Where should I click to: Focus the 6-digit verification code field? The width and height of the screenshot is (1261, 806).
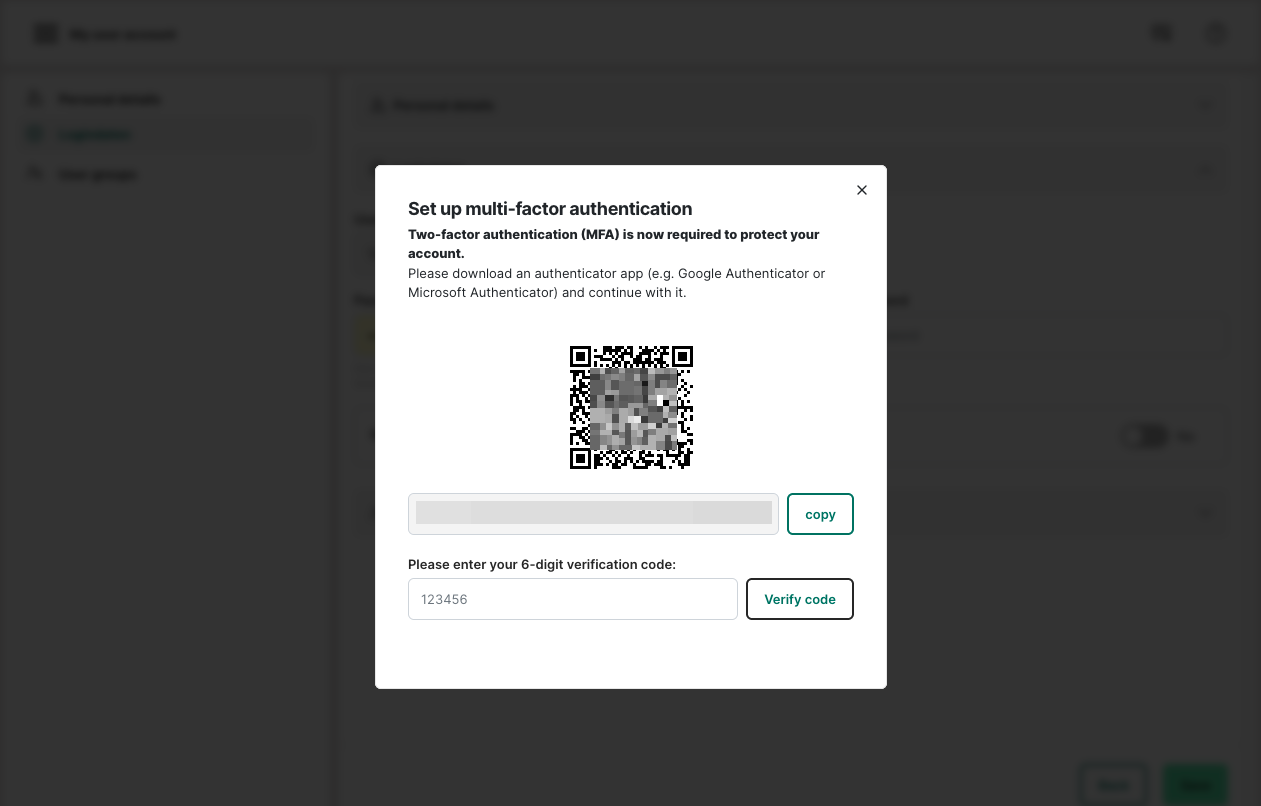pyautogui.click(x=572, y=599)
